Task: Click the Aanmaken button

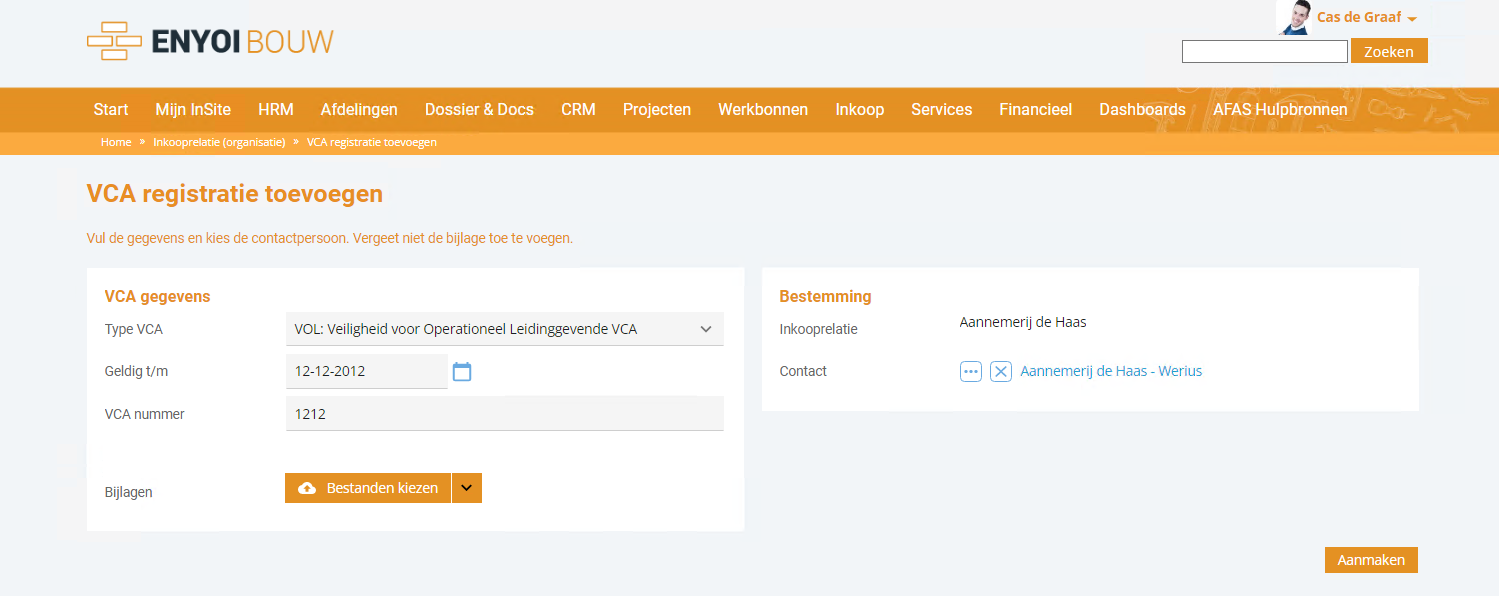Action: tap(1371, 560)
